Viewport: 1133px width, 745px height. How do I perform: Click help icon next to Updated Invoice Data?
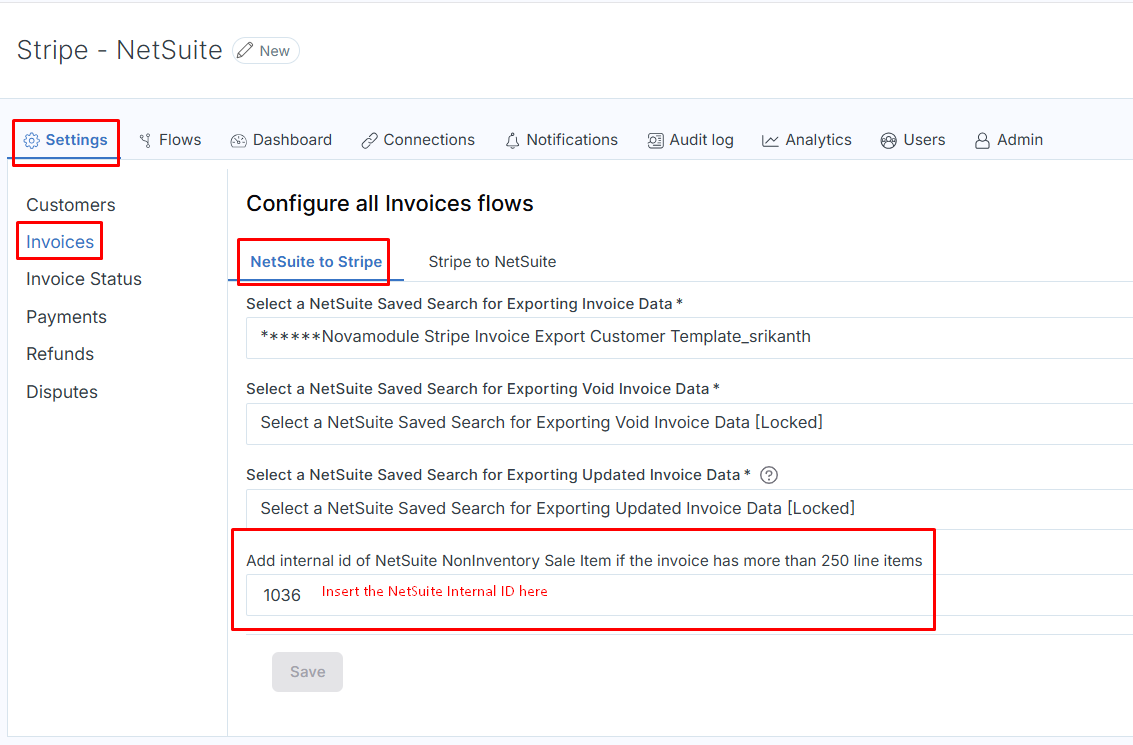point(769,475)
